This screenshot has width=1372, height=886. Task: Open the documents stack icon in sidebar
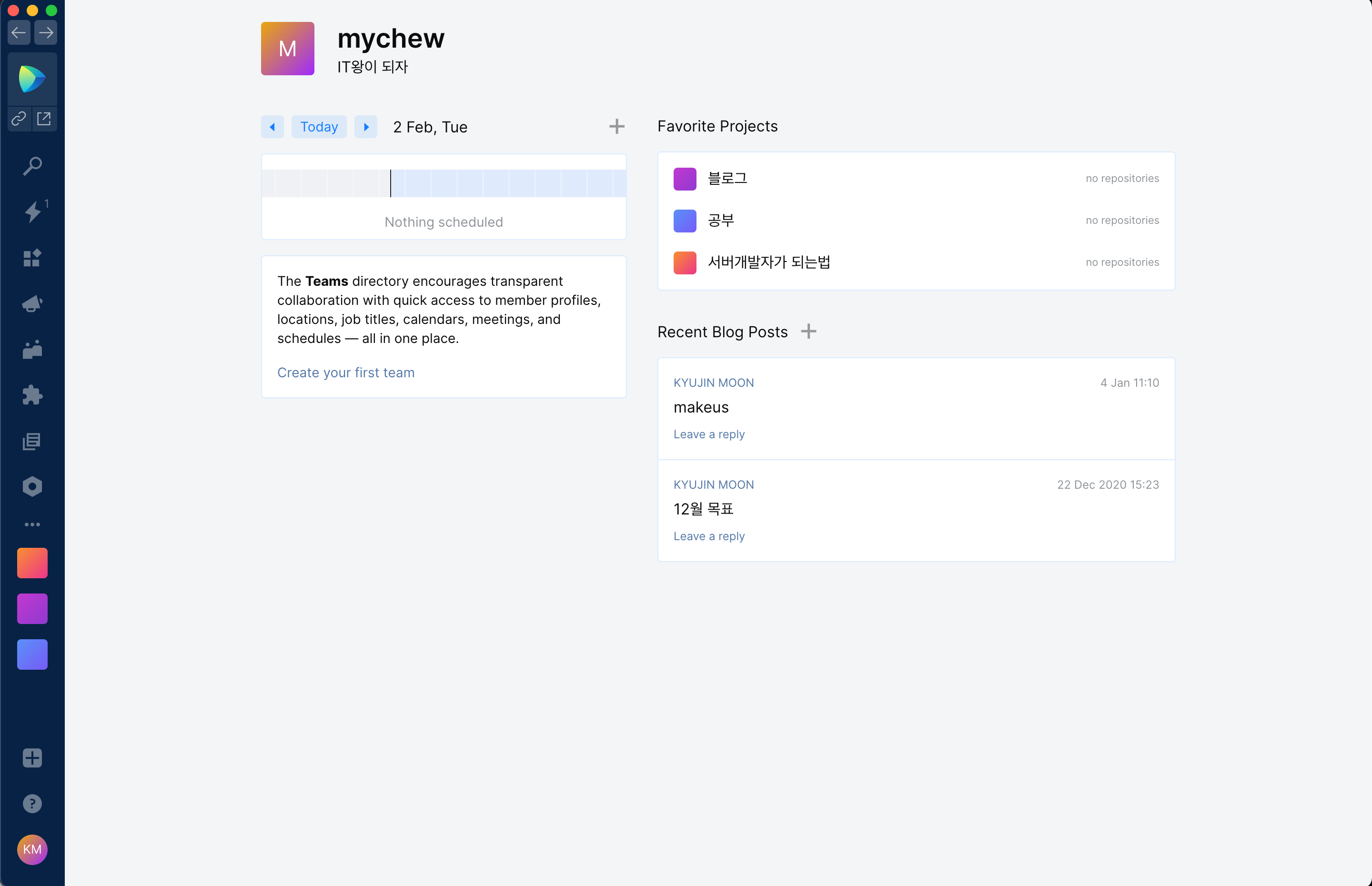pos(32,441)
